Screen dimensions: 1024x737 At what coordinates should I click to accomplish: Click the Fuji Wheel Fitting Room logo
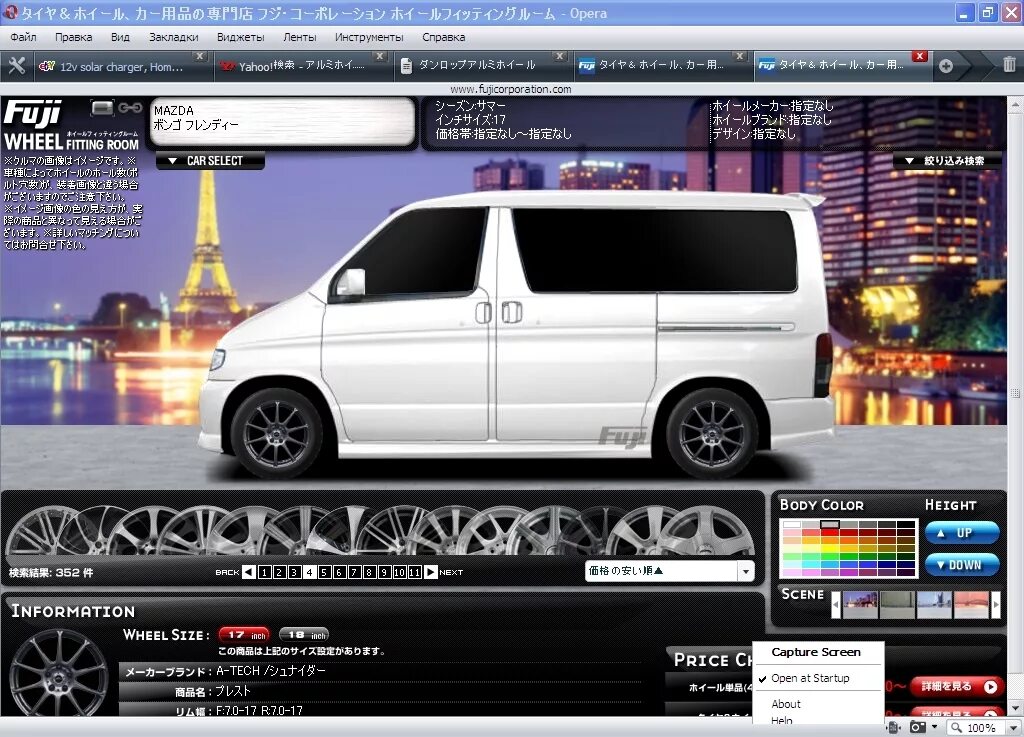coord(70,126)
